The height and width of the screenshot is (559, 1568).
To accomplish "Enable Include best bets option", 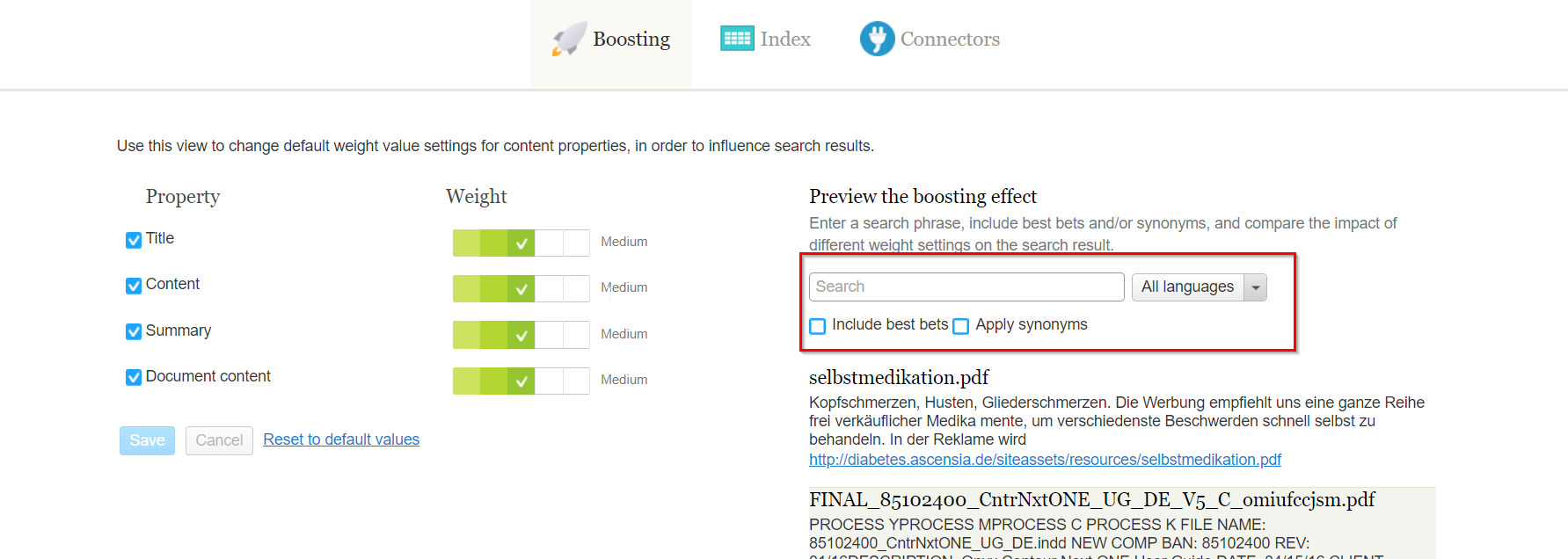I will point(818,326).
